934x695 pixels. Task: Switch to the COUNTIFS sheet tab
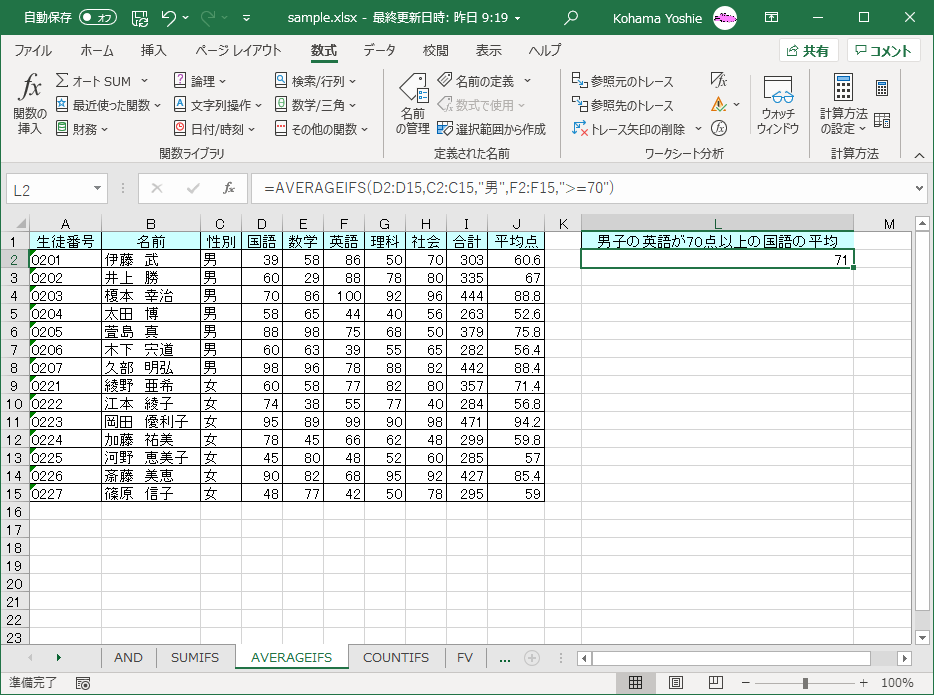click(x=396, y=657)
